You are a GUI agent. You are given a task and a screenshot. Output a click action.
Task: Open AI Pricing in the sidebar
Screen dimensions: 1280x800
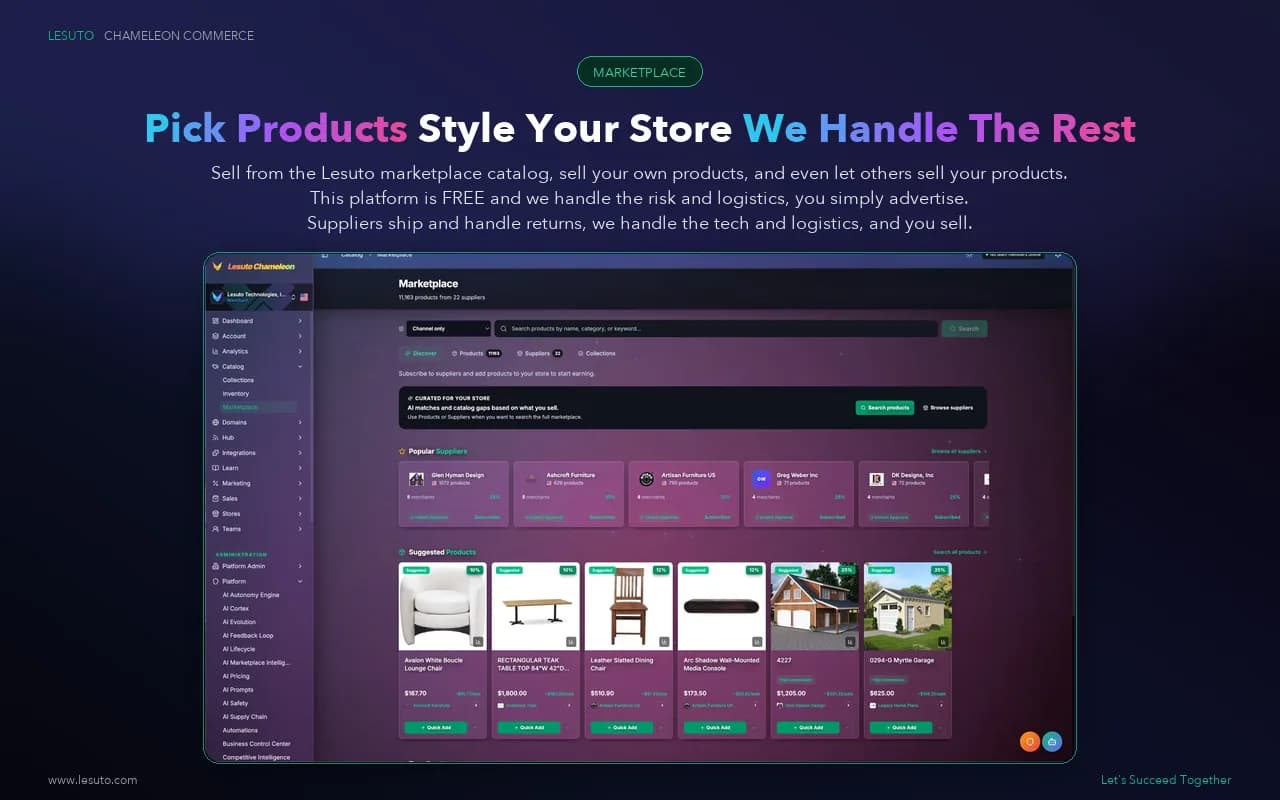point(237,676)
